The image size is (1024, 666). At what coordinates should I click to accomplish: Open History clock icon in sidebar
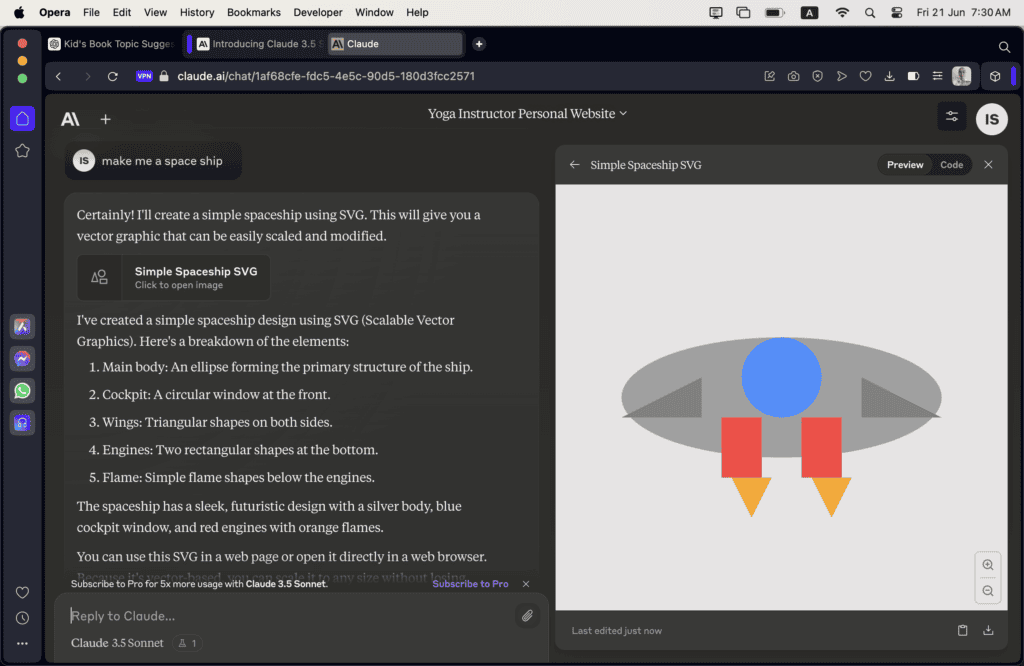(22, 618)
